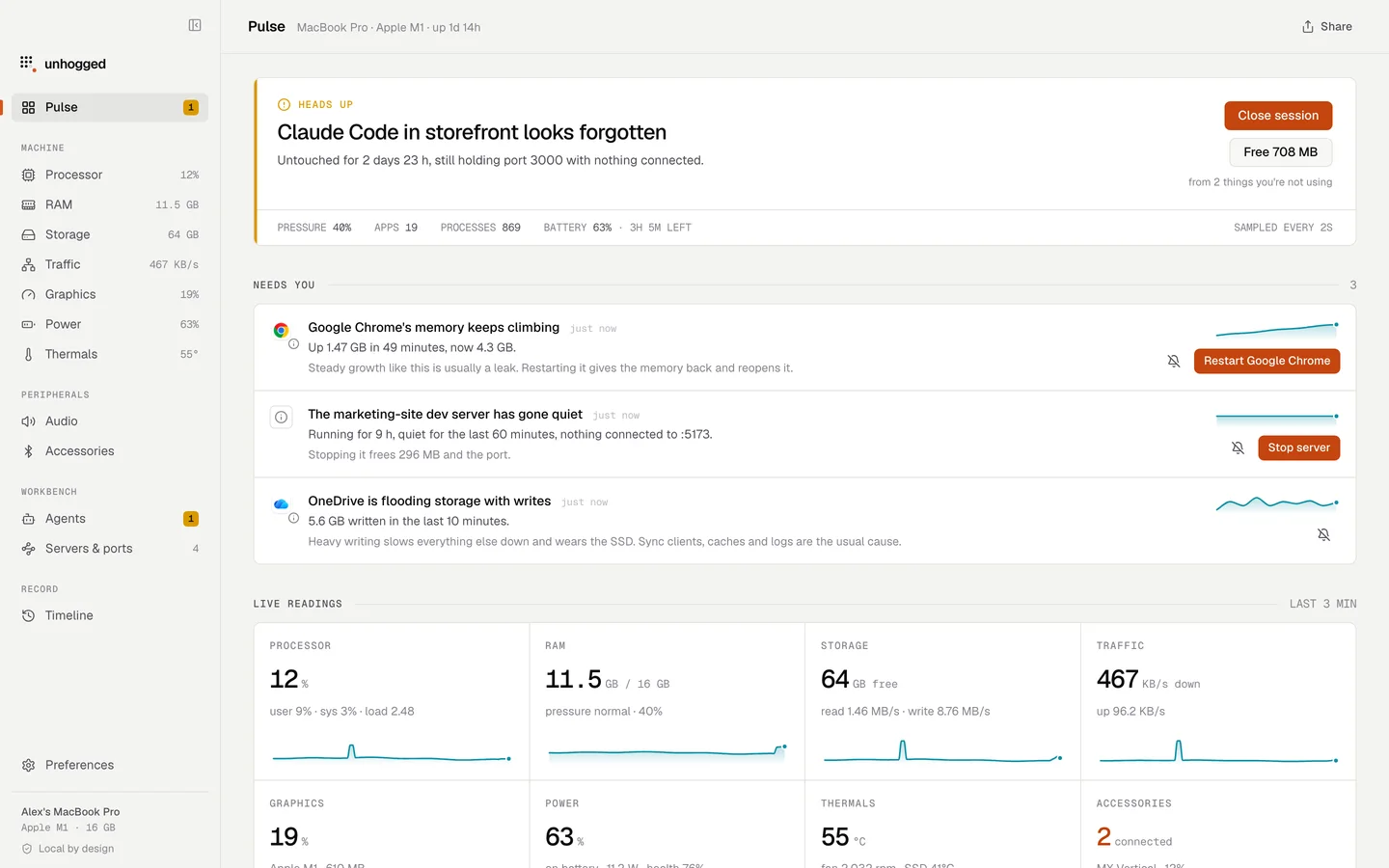Mute the Google Chrome memory alert
The width and height of the screenshot is (1389, 868).
(x=1174, y=361)
